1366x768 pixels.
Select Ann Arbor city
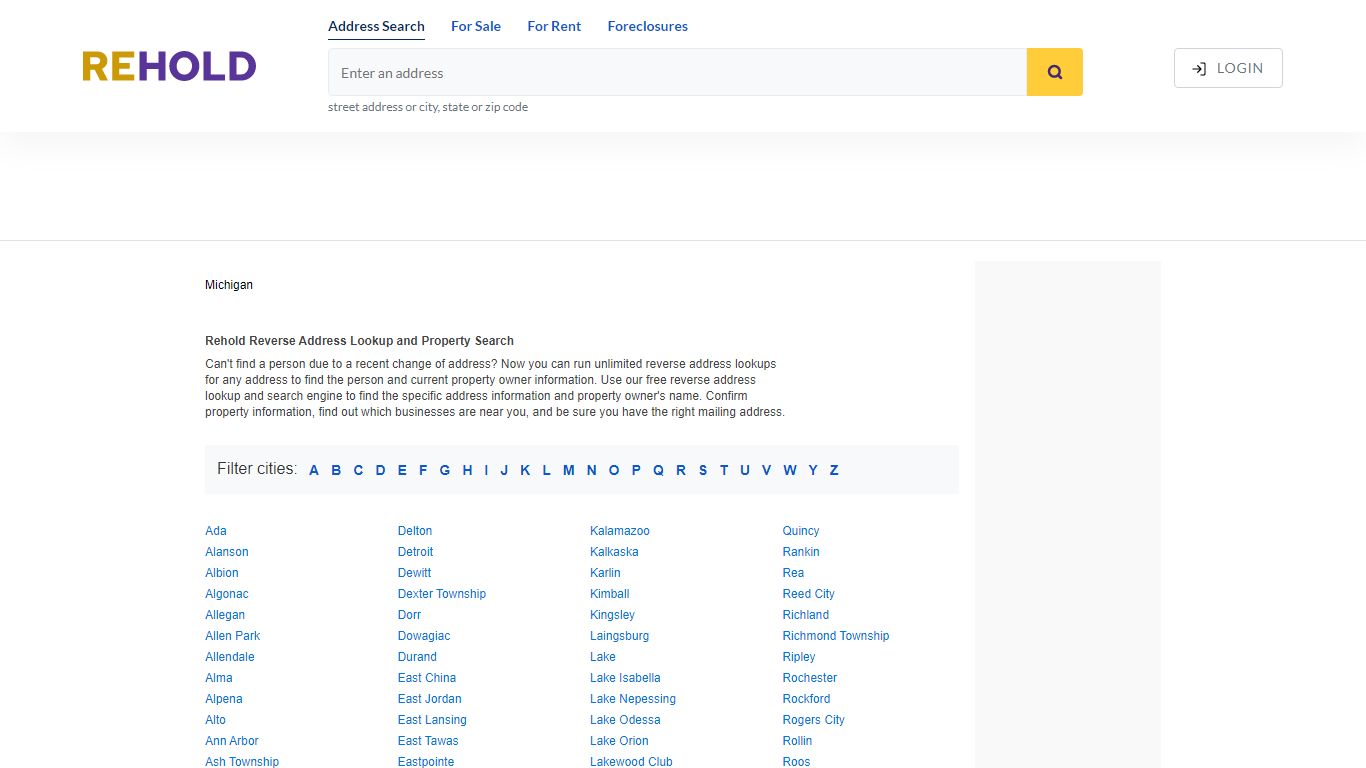tap(232, 741)
